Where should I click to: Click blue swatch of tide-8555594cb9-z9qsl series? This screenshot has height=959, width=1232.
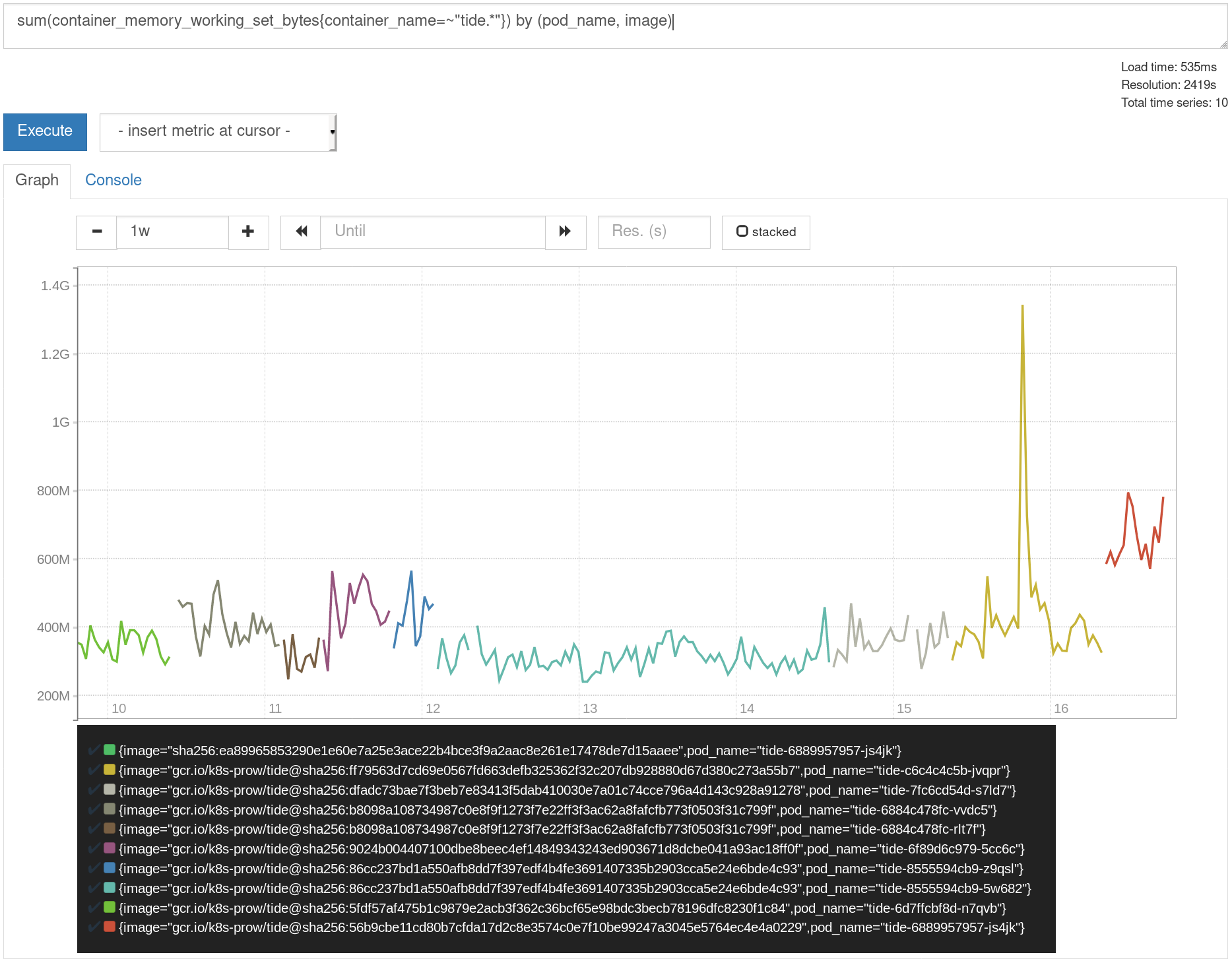[110, 868]
